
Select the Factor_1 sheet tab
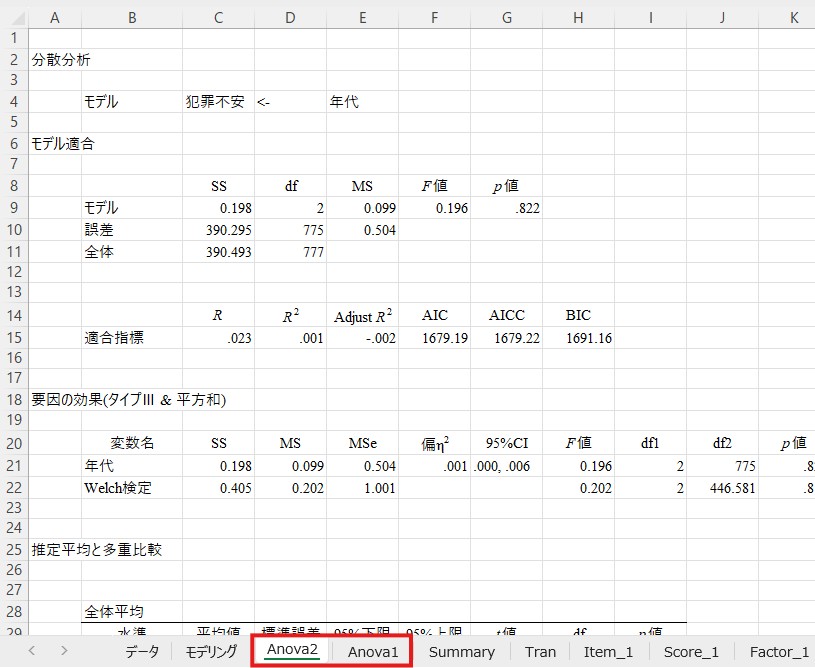(778, 652)
